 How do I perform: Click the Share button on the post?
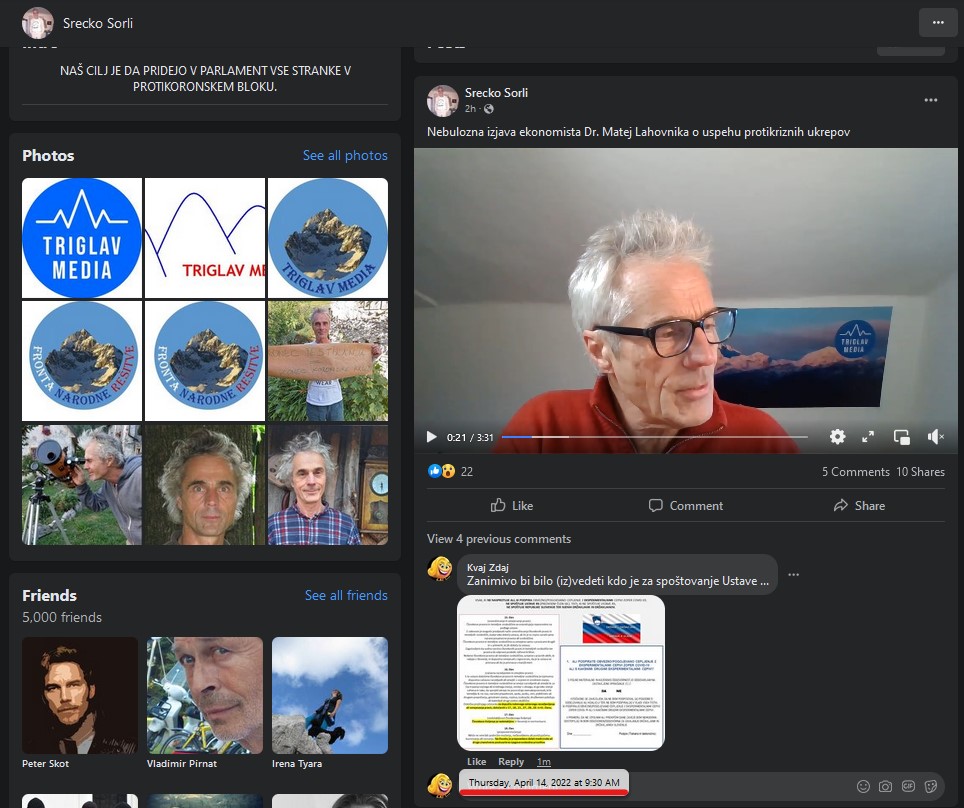[859, 506]
